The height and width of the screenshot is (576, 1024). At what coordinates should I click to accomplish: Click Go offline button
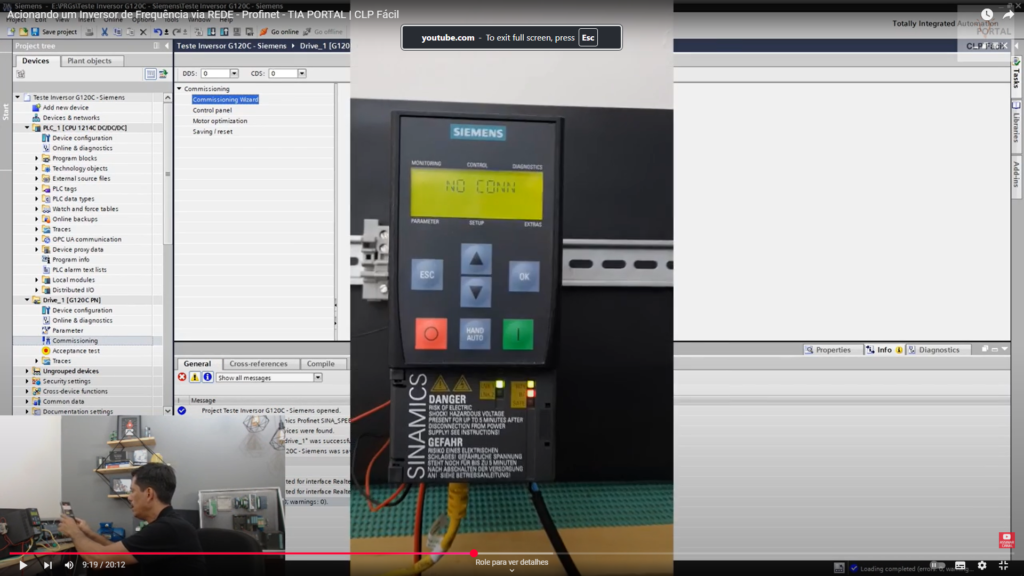coord(323,31)
